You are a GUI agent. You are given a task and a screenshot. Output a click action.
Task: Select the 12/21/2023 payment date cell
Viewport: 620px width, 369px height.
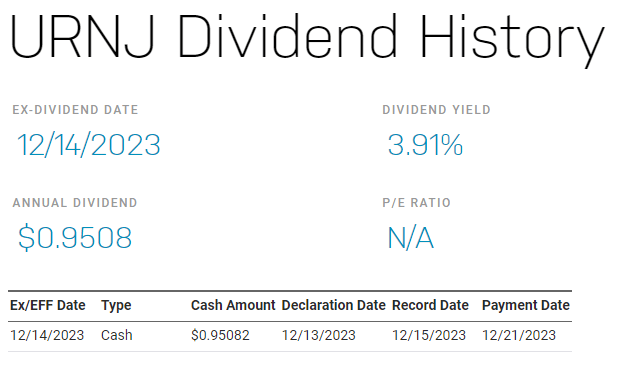[x=519, y=335]
